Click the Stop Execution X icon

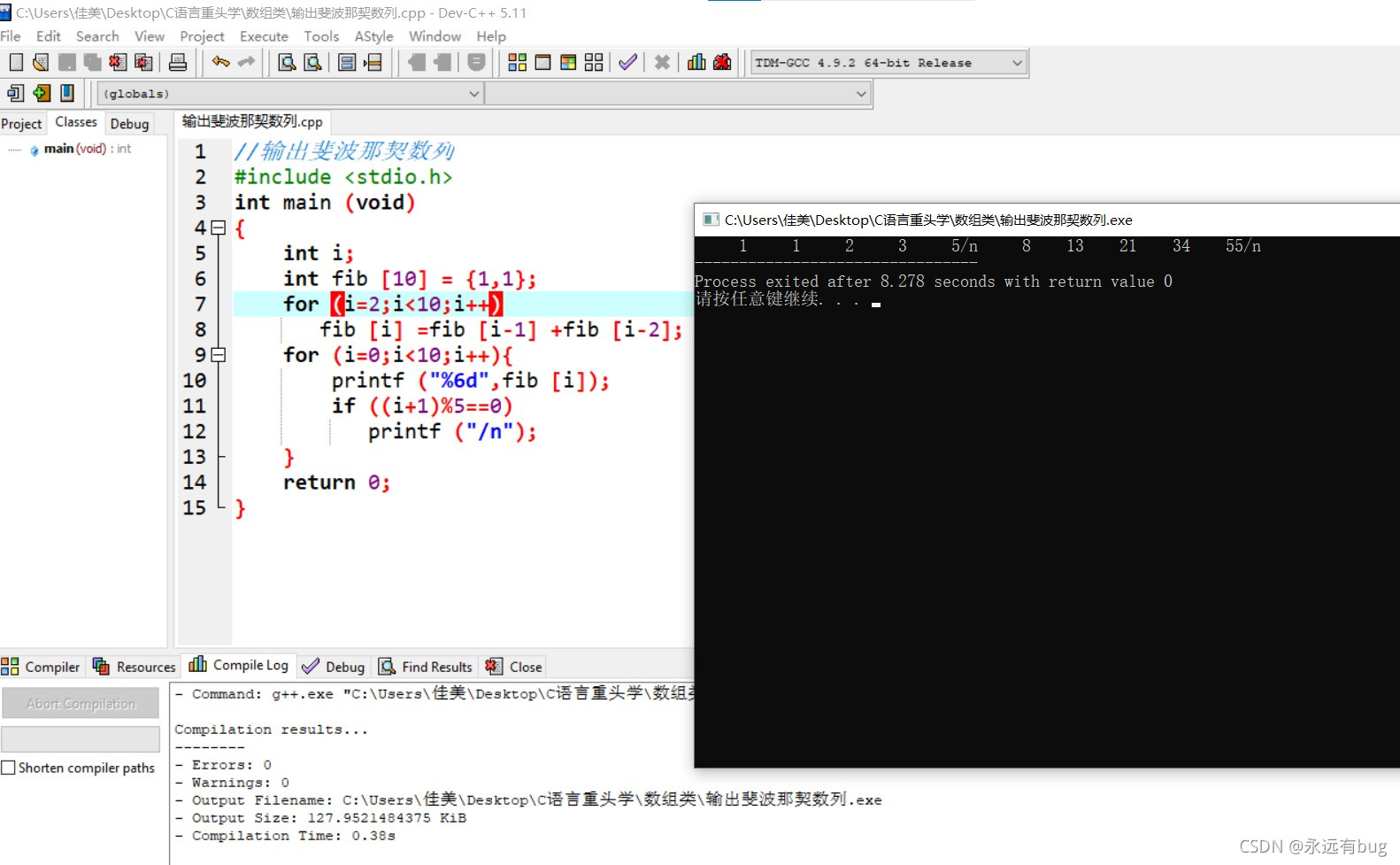pyautogui.click(x=662, y=62)
